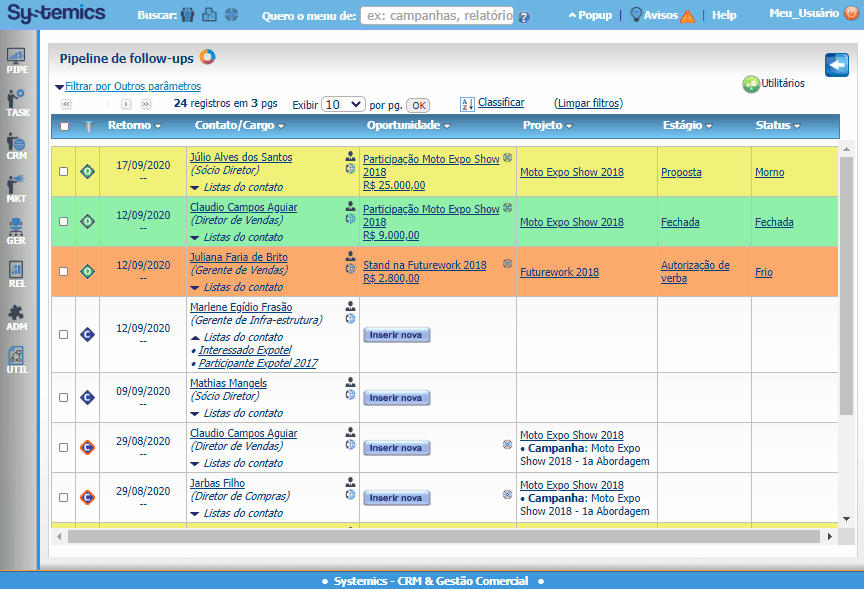
Task: Open the Utilitários tools icon
Action: 750,84
